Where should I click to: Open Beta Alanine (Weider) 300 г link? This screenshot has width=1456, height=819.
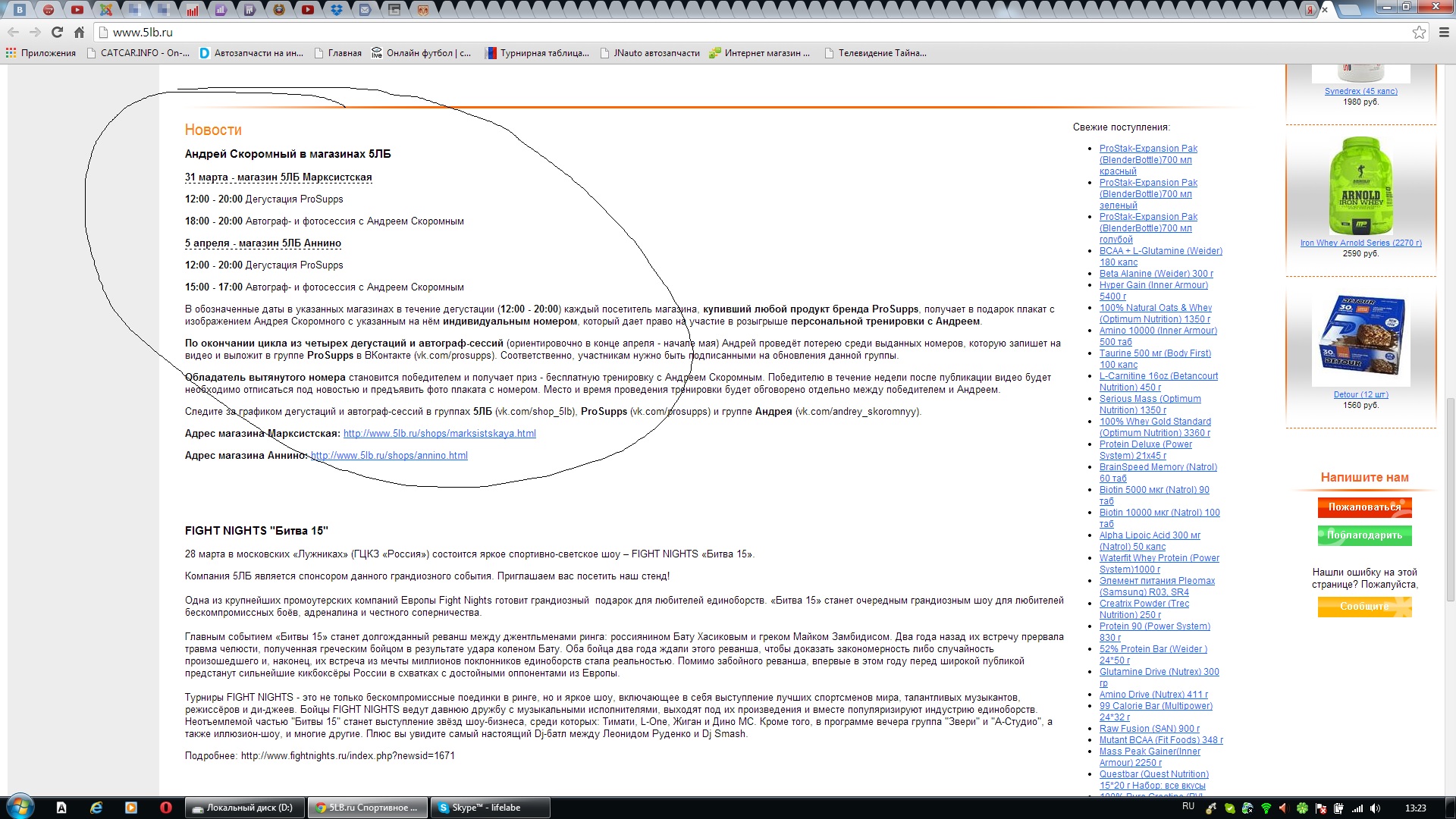pos(1156,274)
